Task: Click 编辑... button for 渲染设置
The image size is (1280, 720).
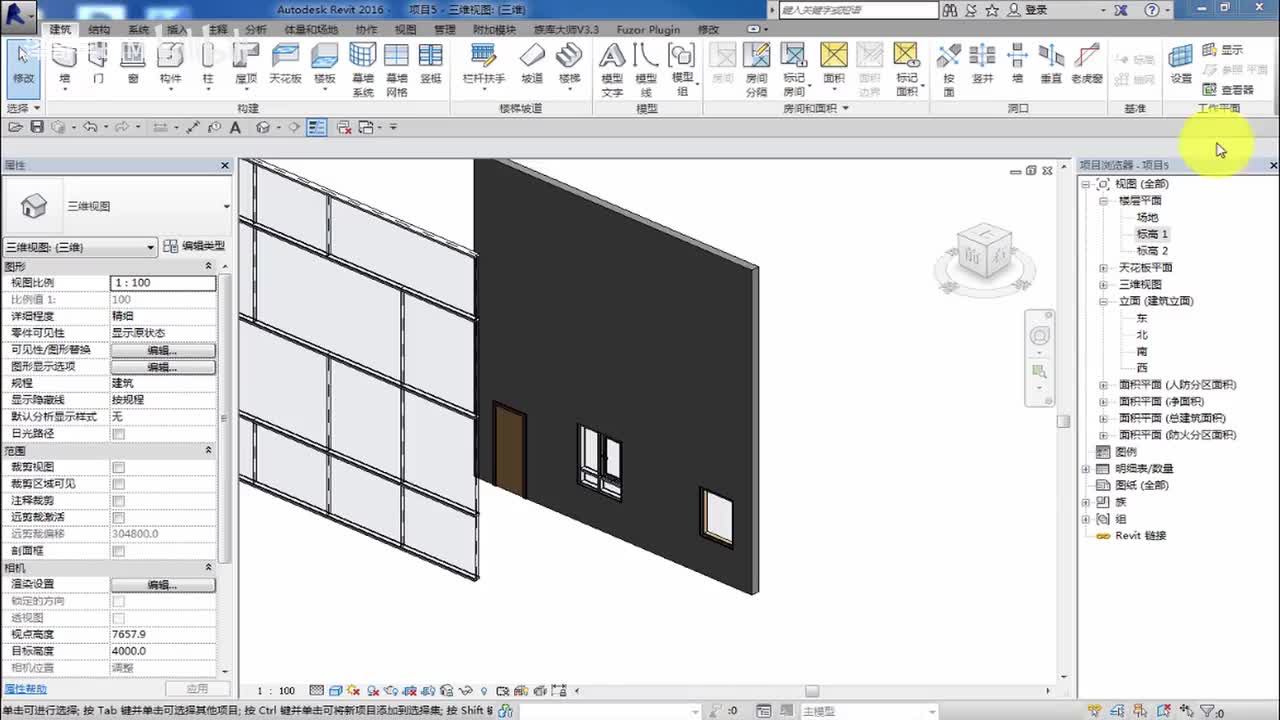Action: [162, 584]
